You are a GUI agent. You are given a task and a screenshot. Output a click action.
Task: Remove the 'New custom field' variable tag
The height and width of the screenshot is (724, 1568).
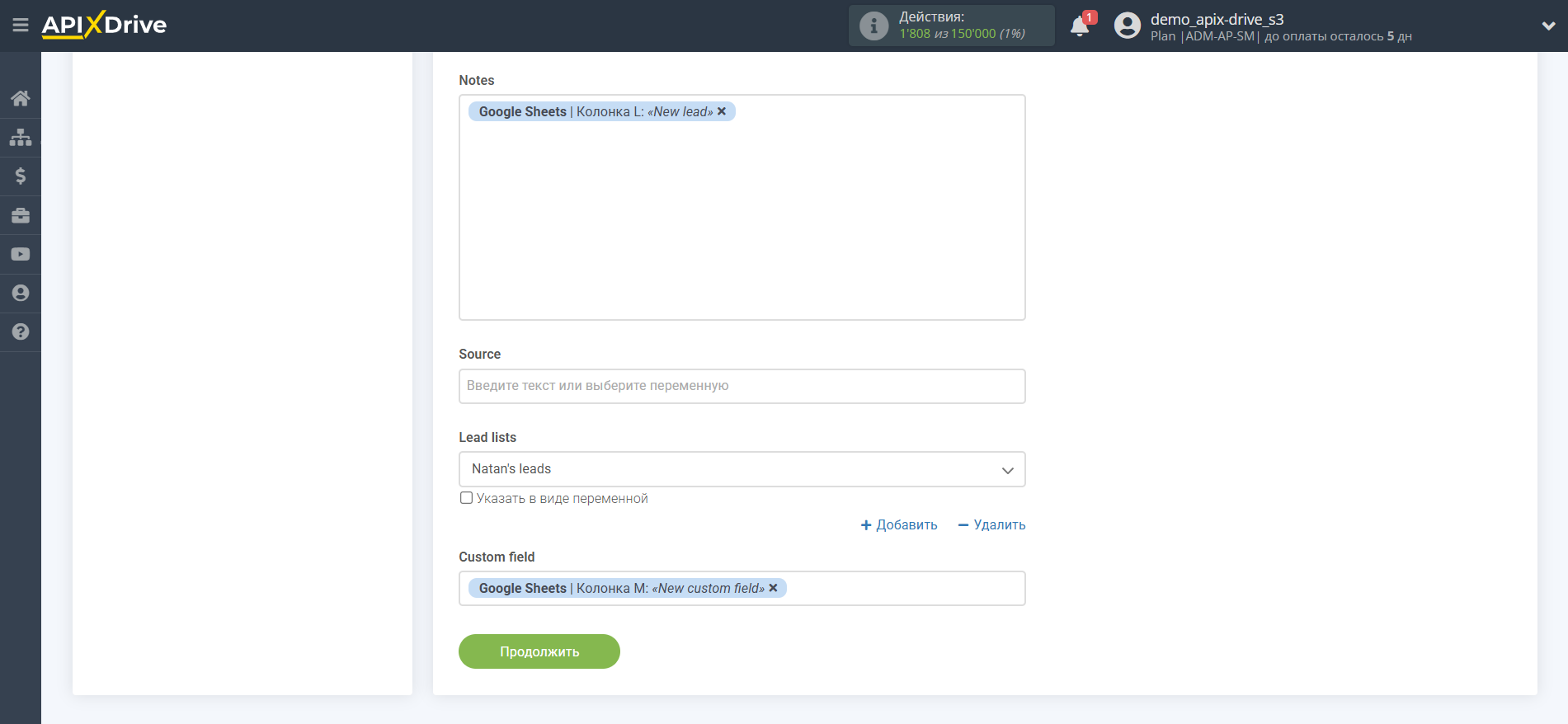pyautogui.click(x=773, y=588)
